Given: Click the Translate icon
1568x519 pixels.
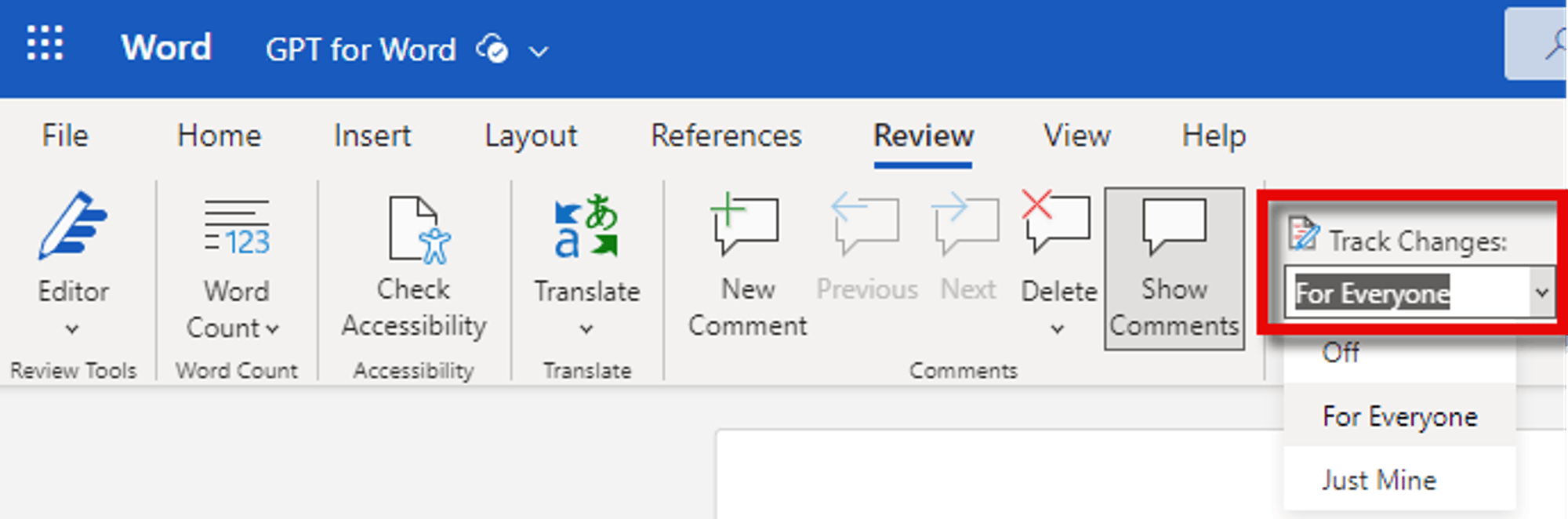Looking at the screenshot, I should coord(586,226).
